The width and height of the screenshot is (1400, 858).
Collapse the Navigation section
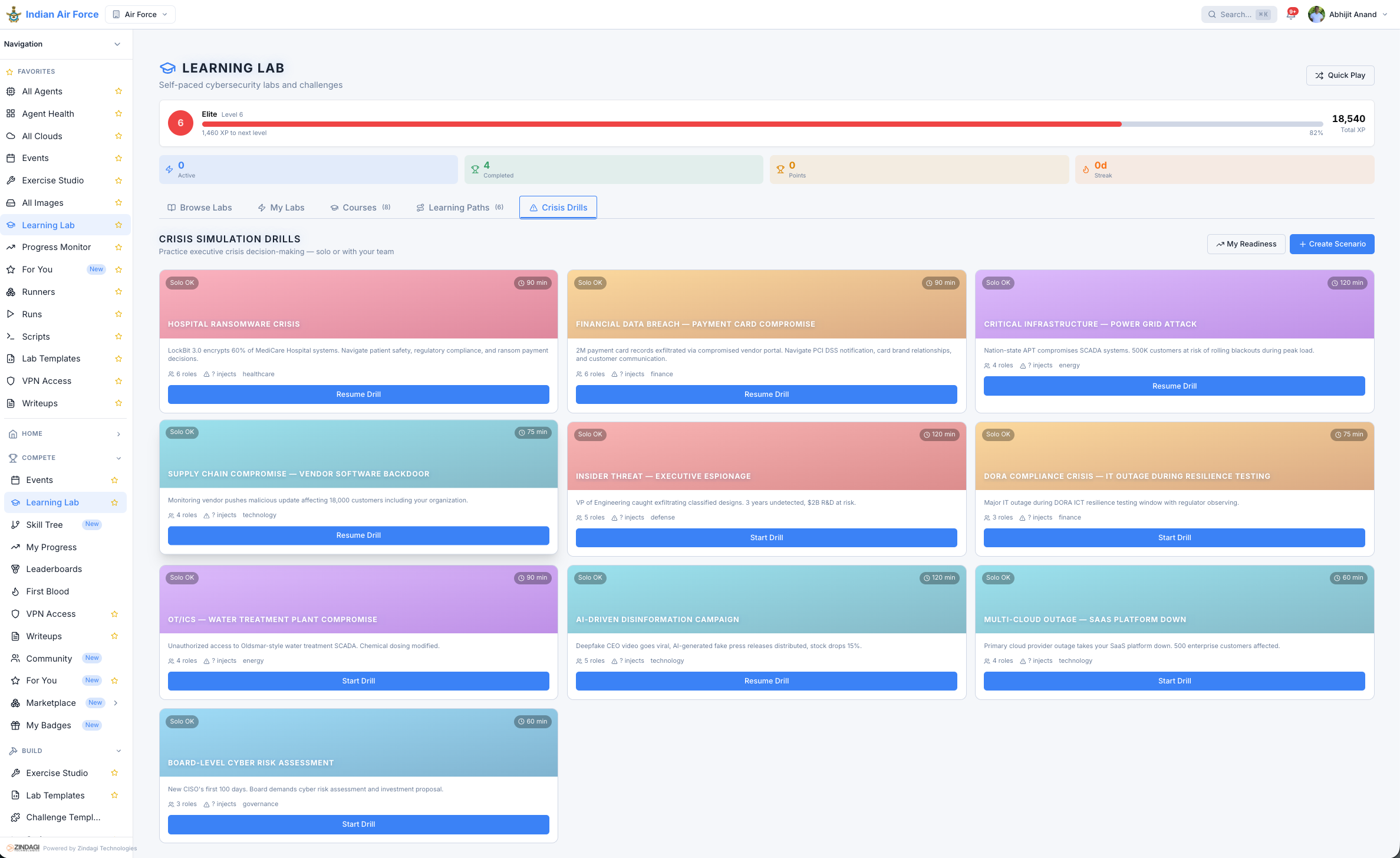point(117,44)
